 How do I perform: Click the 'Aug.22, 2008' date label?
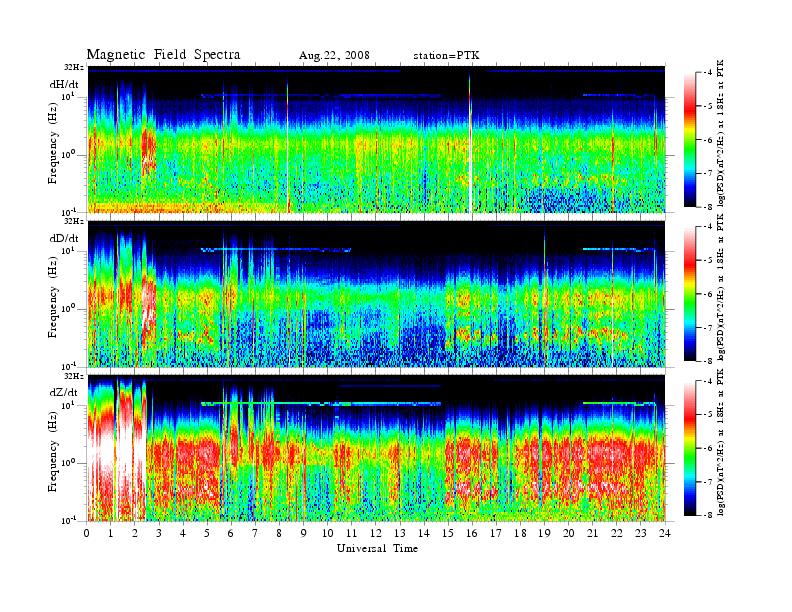[x=334, y=56]
